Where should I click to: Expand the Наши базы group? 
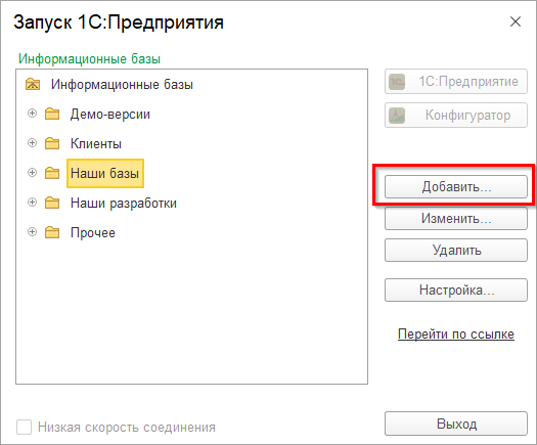click(32, 172)
